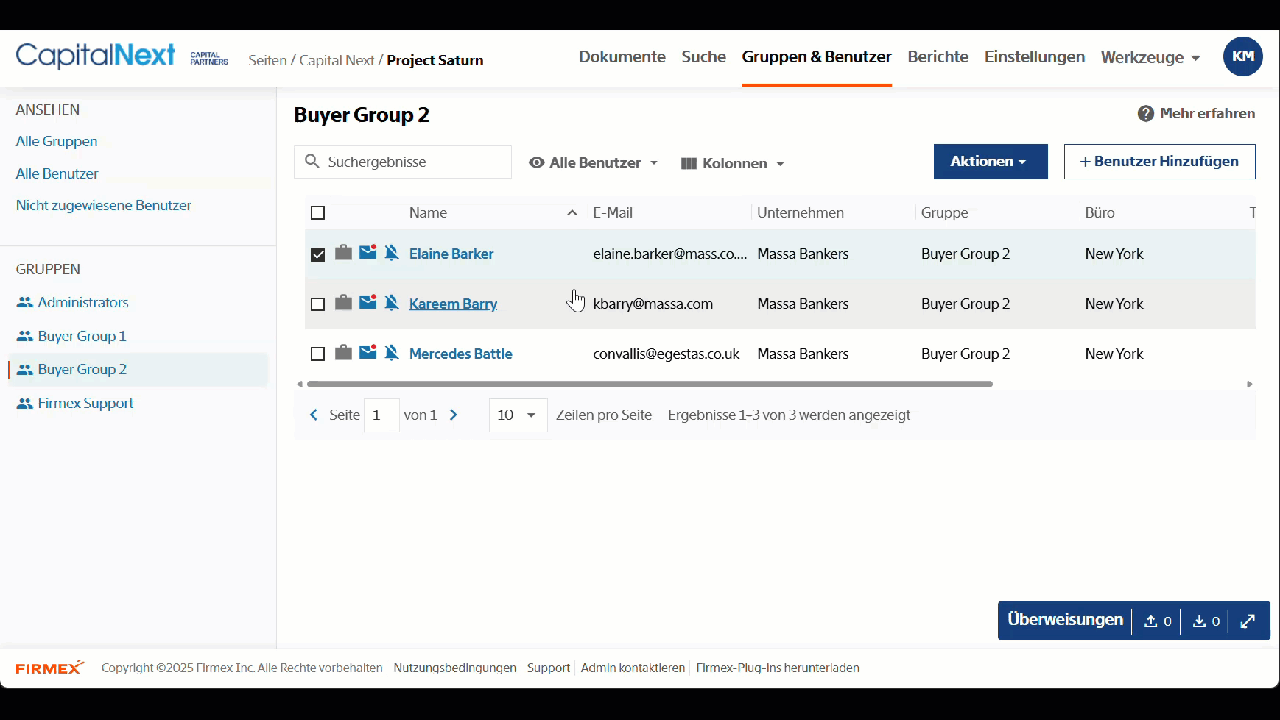Open the Aktionen dropdown button
This screenshot has width=1280, height=720.
click(x=991, y=161)
